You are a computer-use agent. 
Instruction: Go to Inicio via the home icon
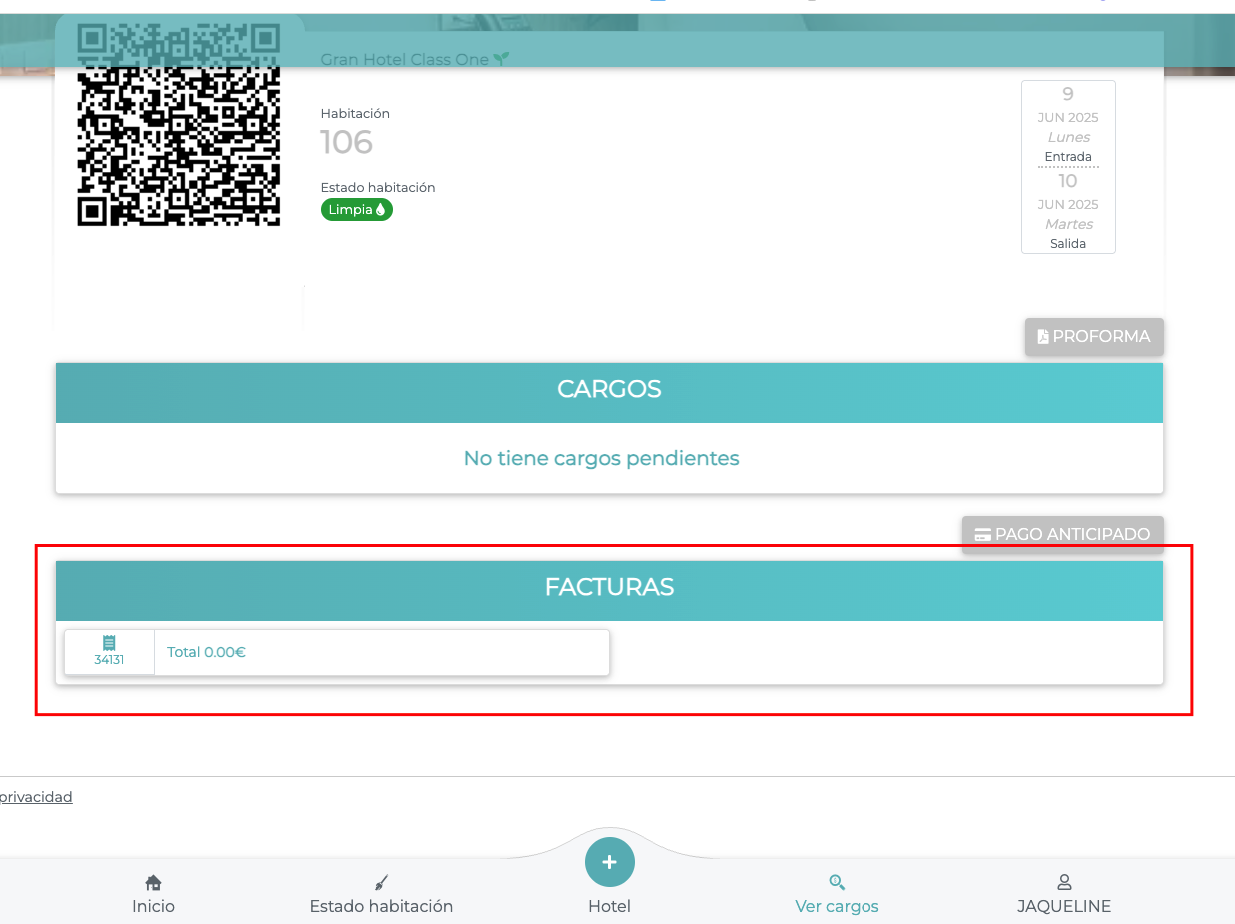153,883
